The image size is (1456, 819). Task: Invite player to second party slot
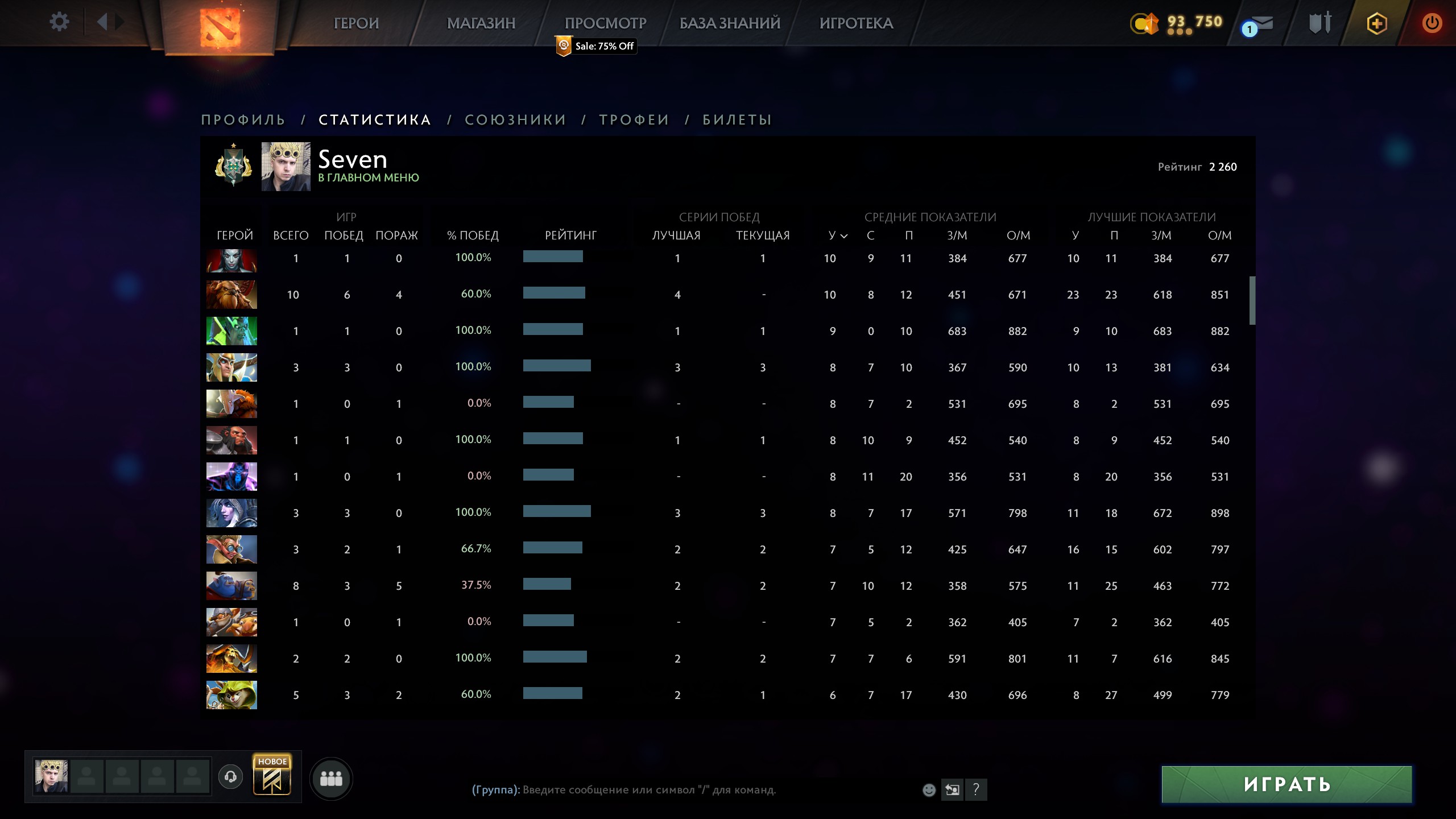(x=86, y=776)
